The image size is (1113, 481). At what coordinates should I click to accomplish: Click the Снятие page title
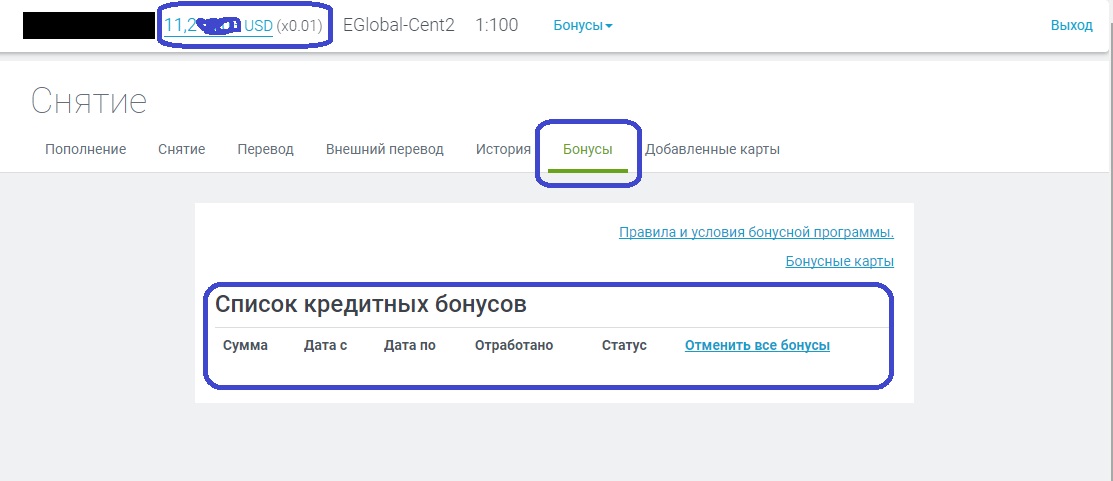pos(89,101)
